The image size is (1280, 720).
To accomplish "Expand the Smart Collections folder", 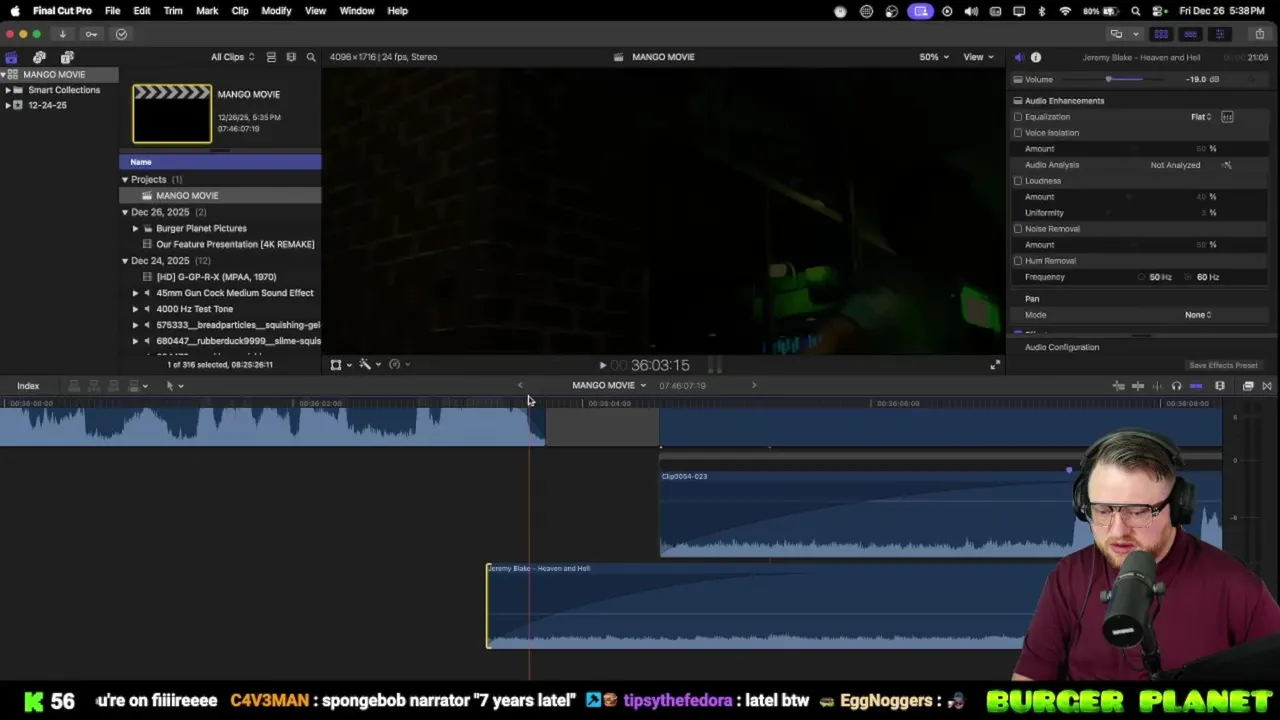I will (8, 90).
